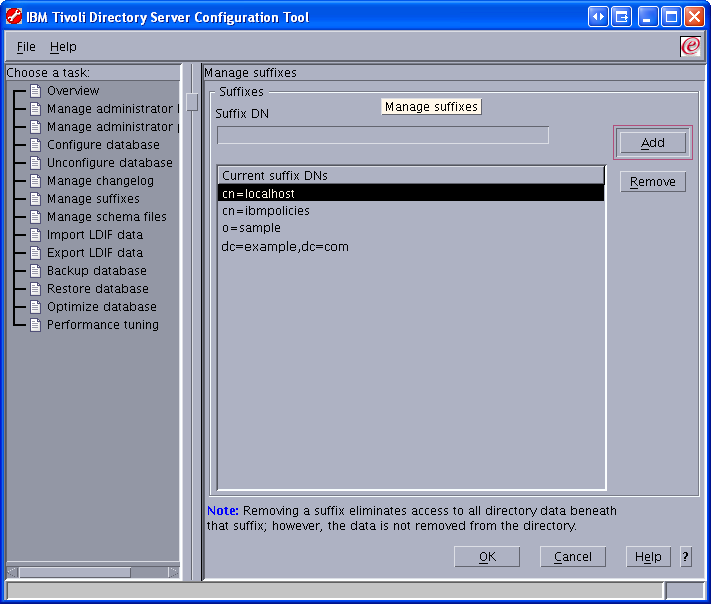Screen dimensions: 711x604
Task: Focus the Suffix DN input field
Action: tap(383, 135)
